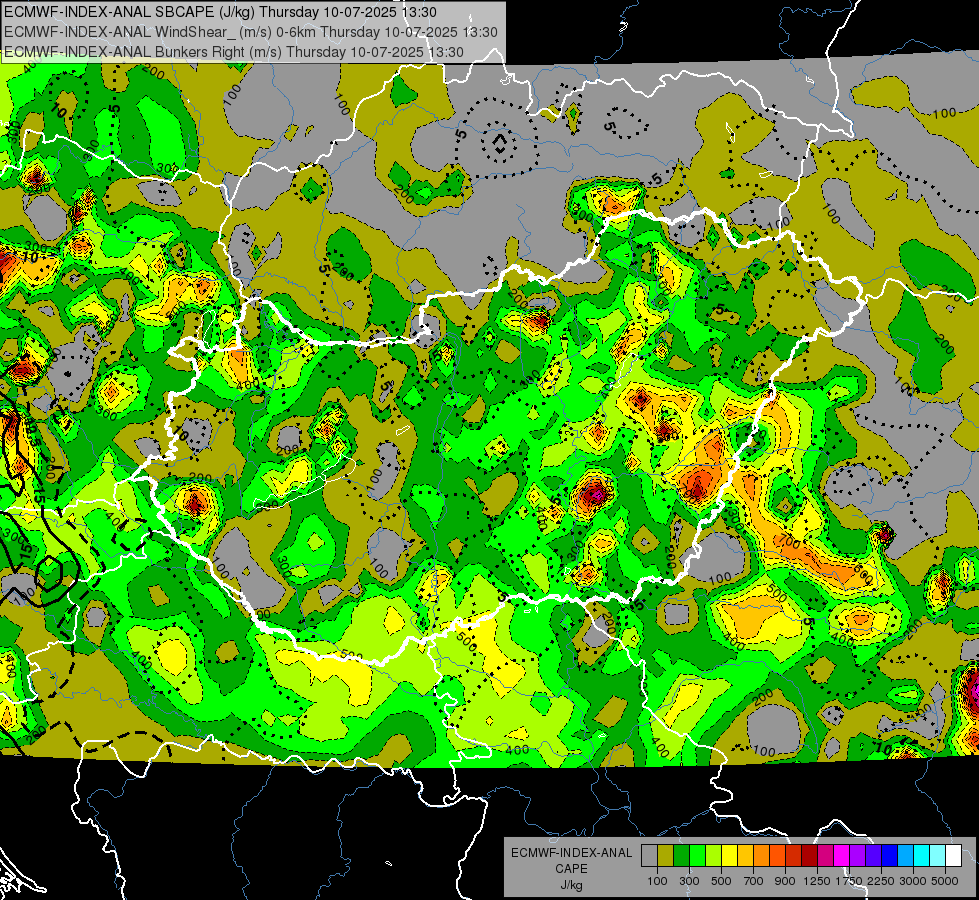Click the 500 value under the legend
This screenshot has height=900, width=979.
coord(721,881)
